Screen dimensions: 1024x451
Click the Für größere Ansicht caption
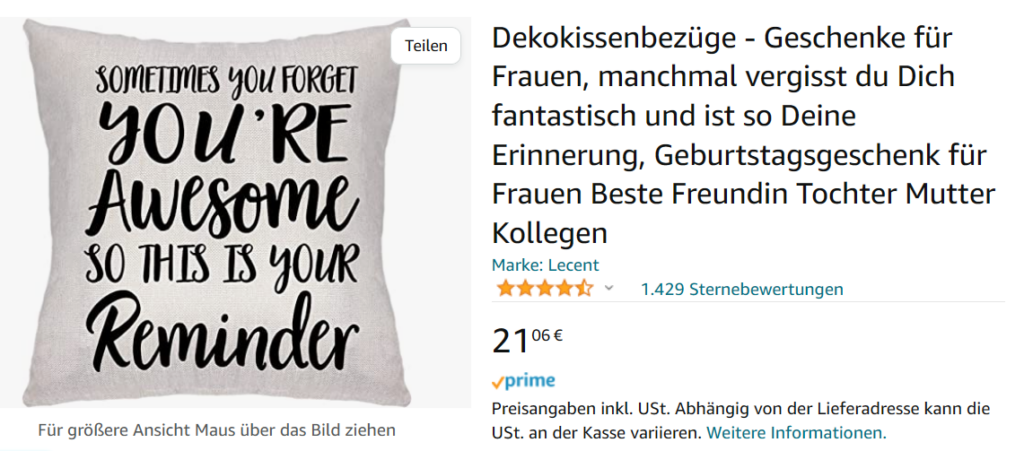[x=217, y=431]
